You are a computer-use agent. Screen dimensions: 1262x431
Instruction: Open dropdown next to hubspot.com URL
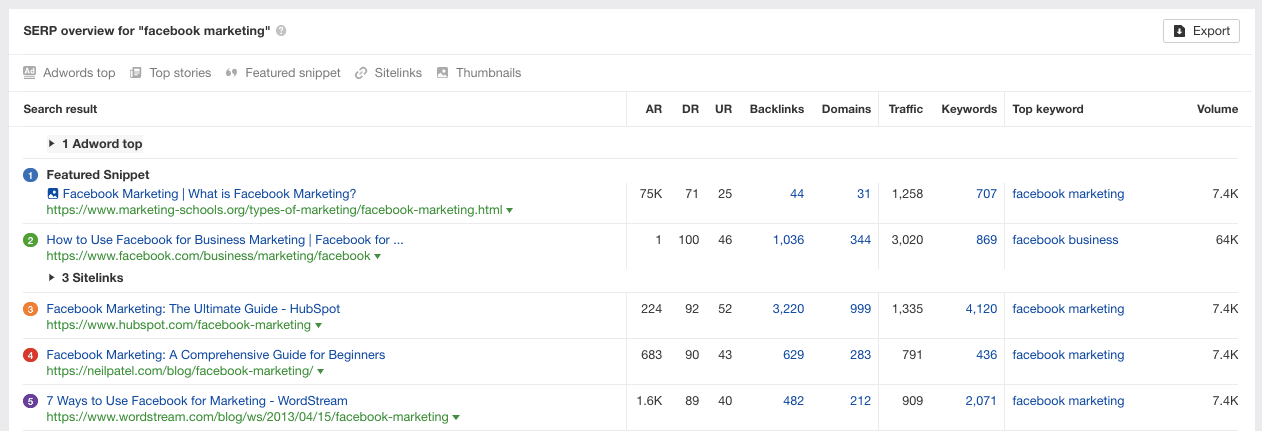318,326
